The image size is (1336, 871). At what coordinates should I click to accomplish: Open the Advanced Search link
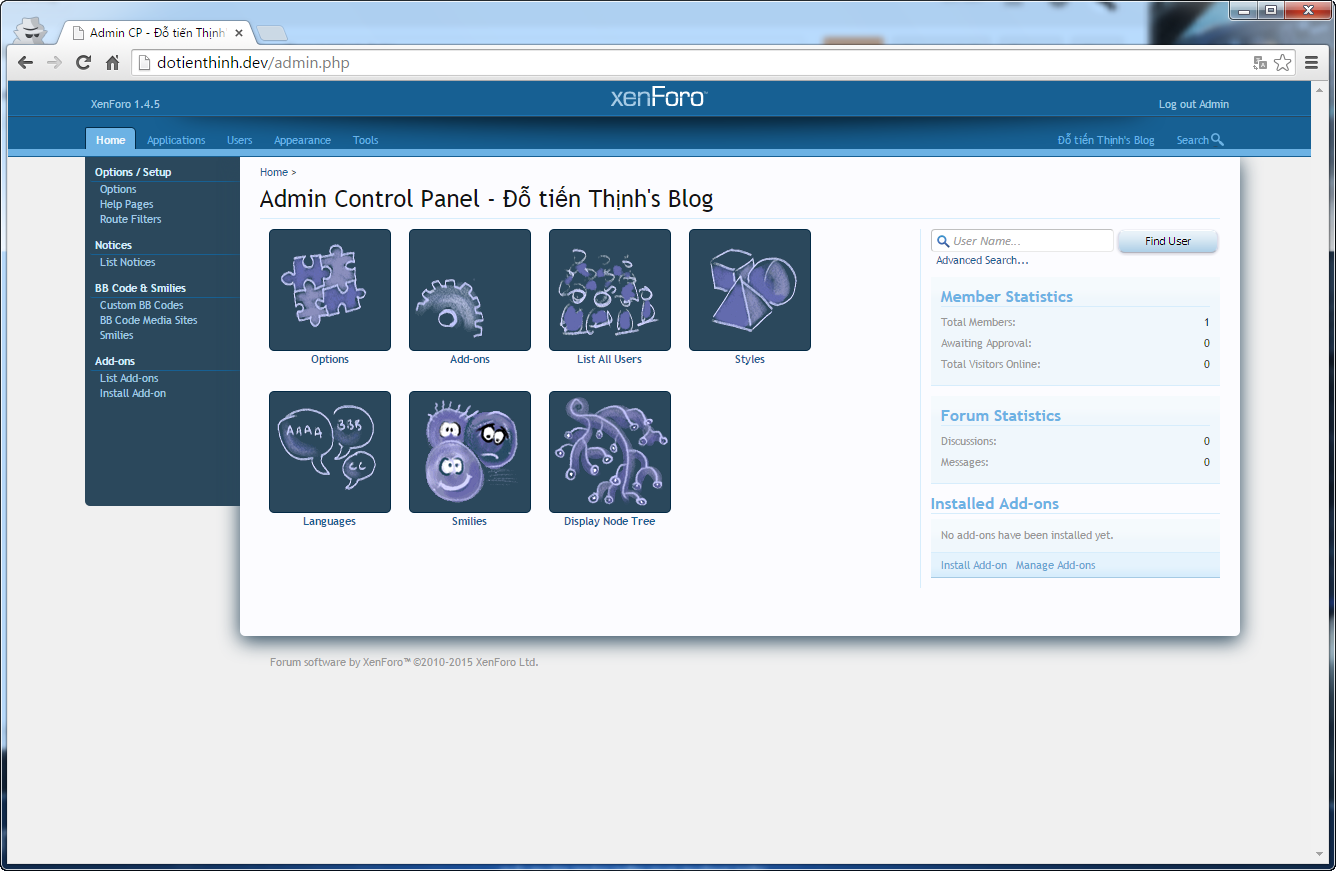[x=982, y=260]
